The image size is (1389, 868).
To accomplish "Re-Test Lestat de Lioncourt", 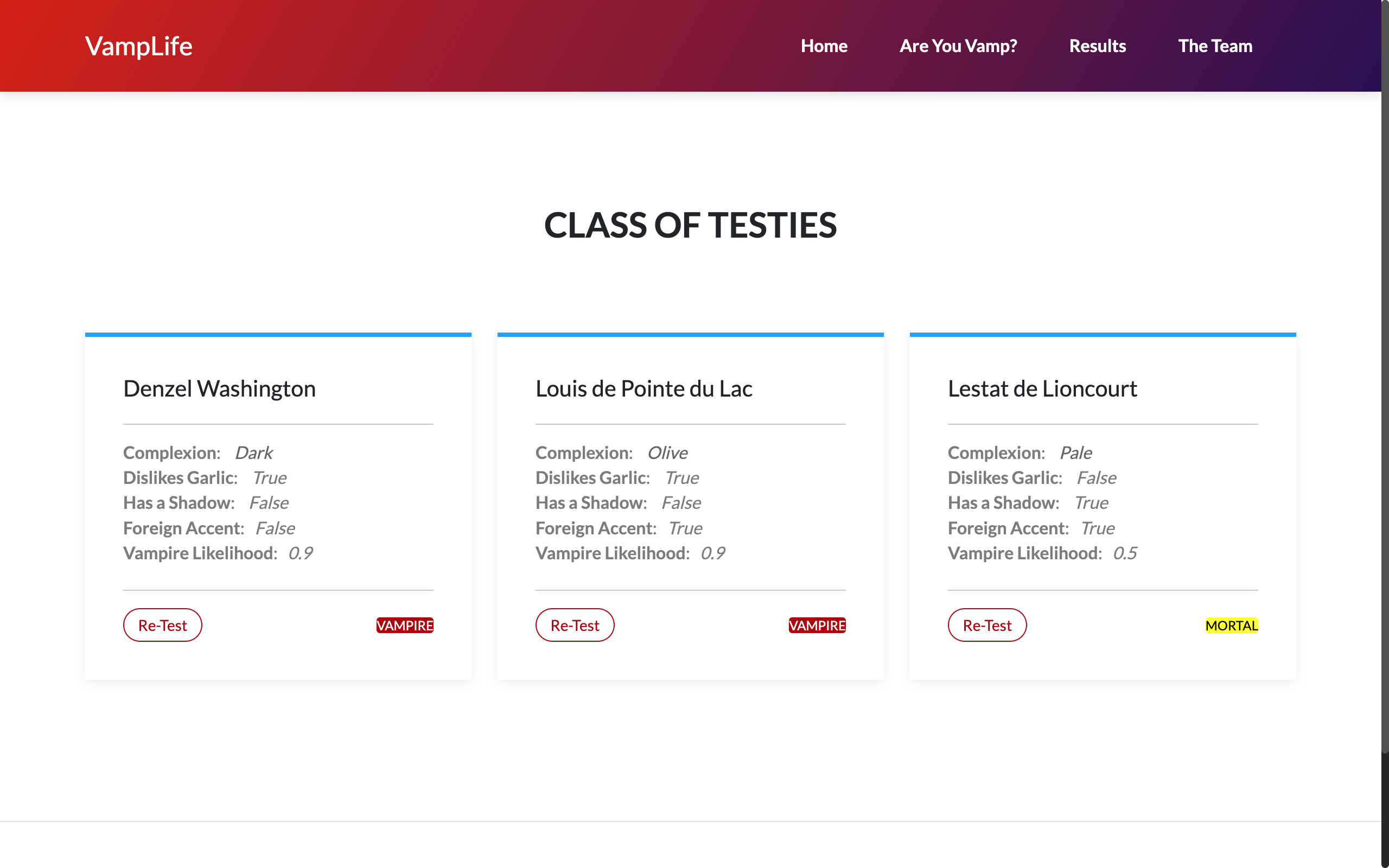I will [x=986, y=624].
